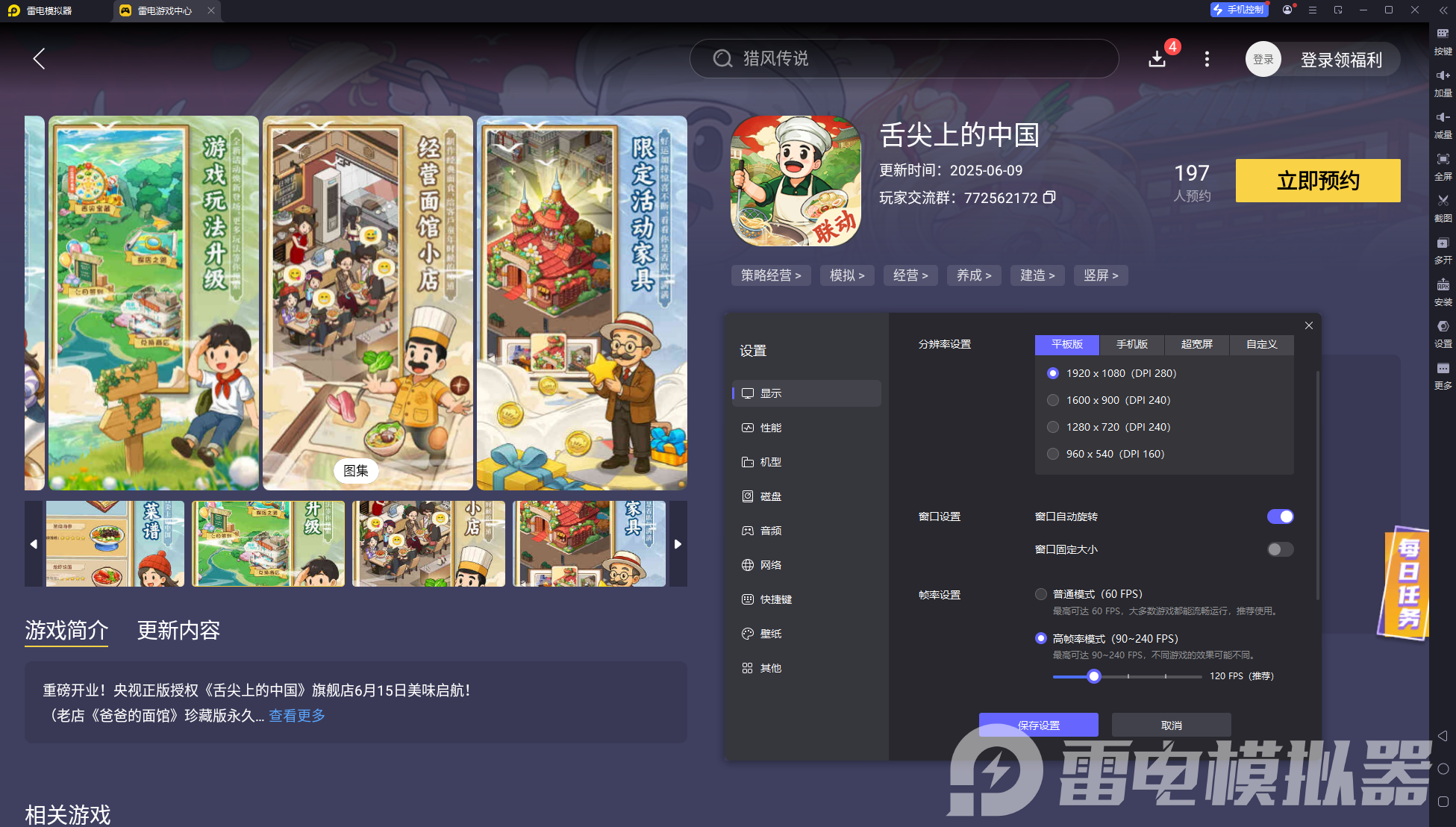This screenshot has height=827, width=1456.
Task: Select 1600 x 900 resolution option
Action: point(1053,400)
